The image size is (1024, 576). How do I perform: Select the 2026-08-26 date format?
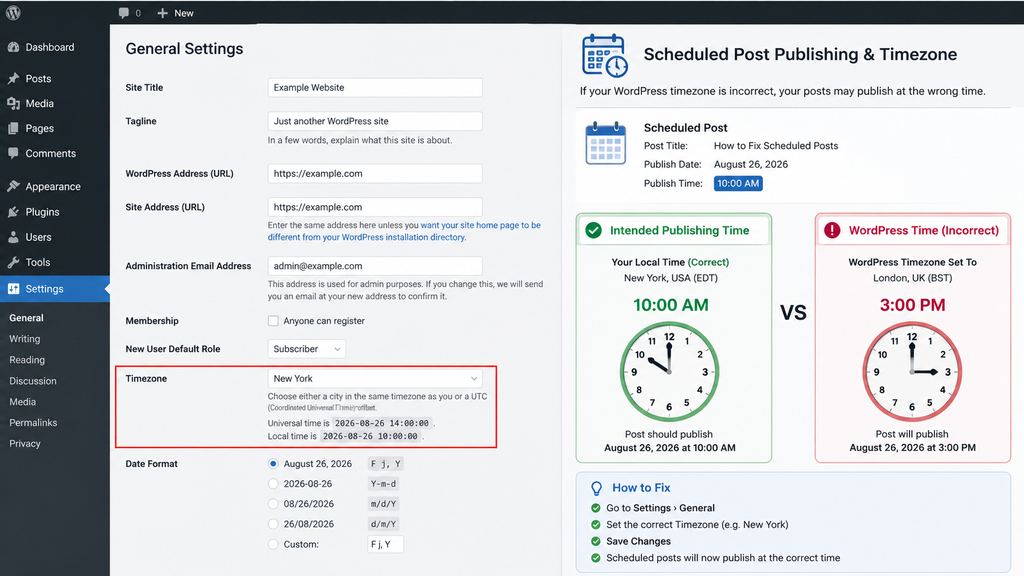tap(273, 484)
